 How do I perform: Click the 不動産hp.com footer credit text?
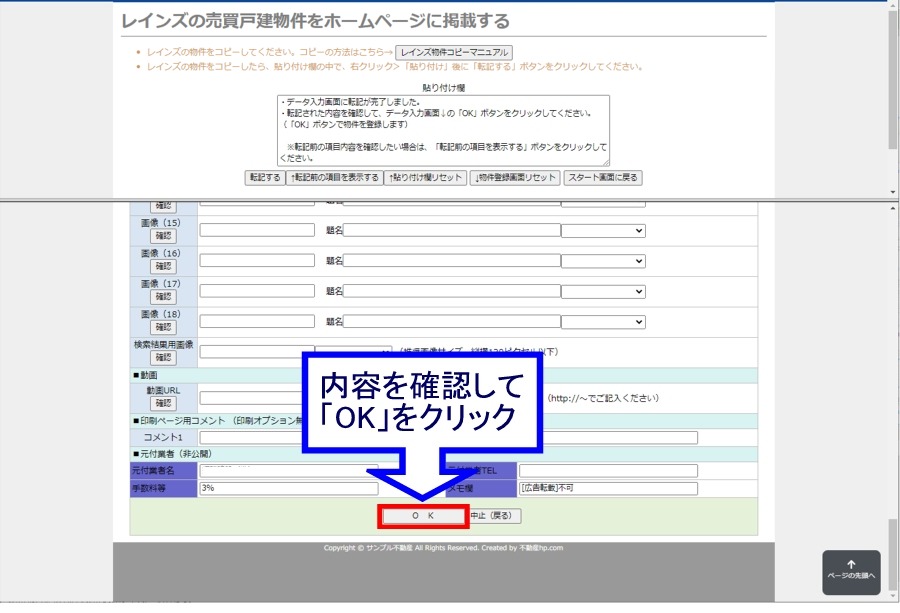541,548
